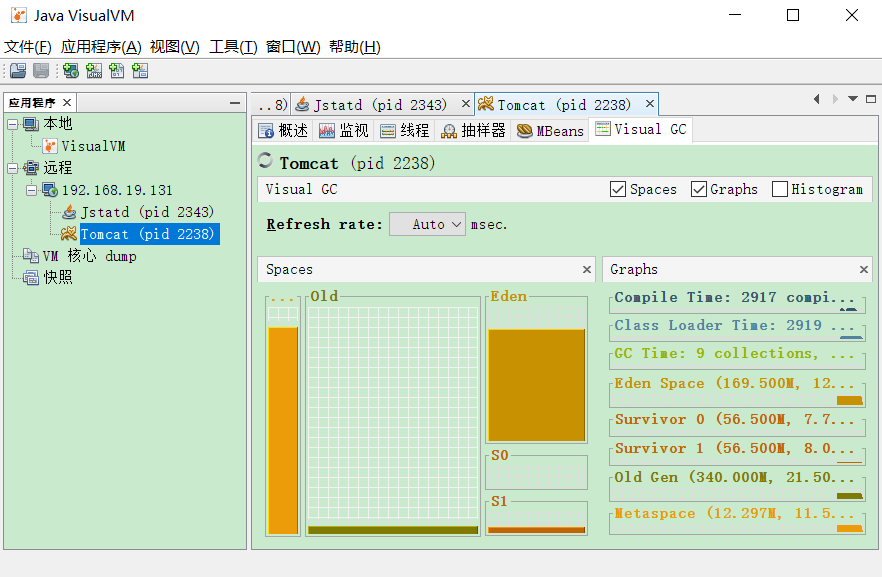Close the Graphs section
The width and height of the screenshot is (882, 577).
pos(864,269)
